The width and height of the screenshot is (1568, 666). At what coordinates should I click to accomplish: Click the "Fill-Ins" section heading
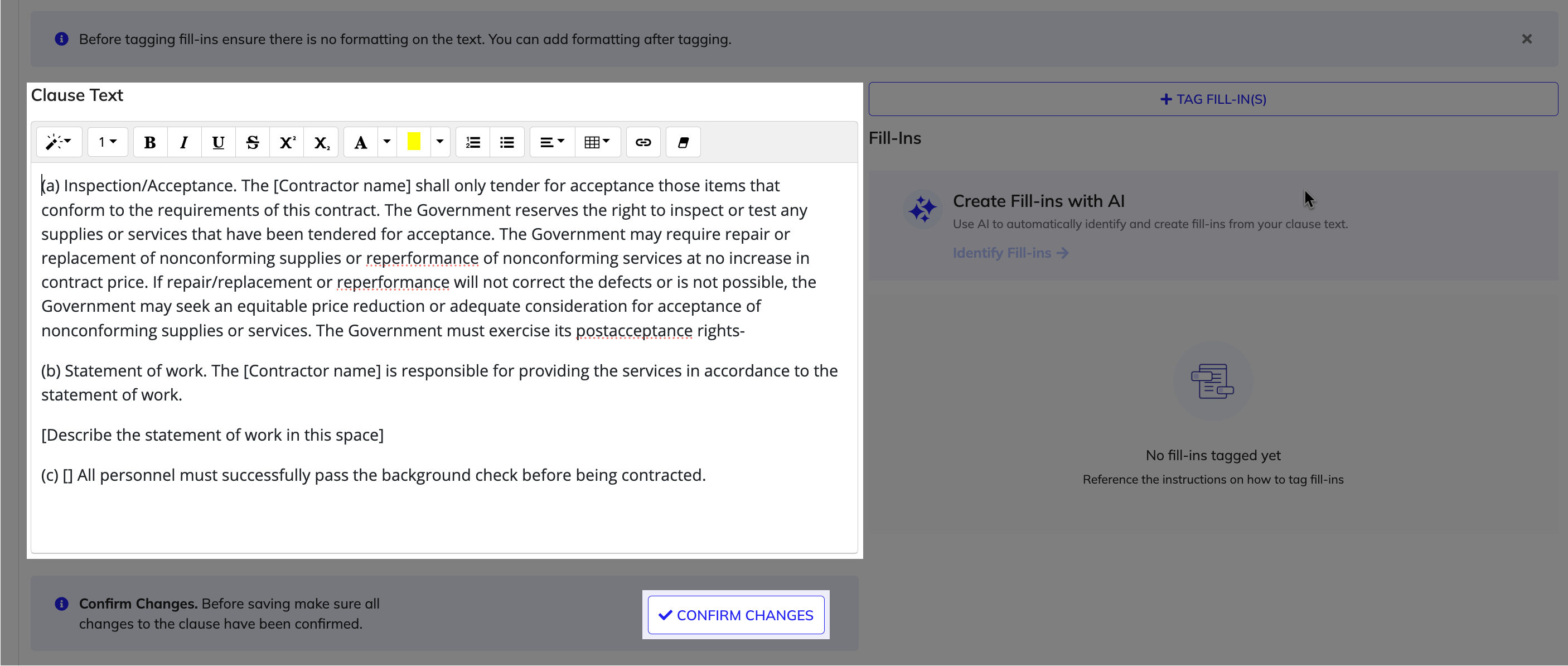coord(894,138)
